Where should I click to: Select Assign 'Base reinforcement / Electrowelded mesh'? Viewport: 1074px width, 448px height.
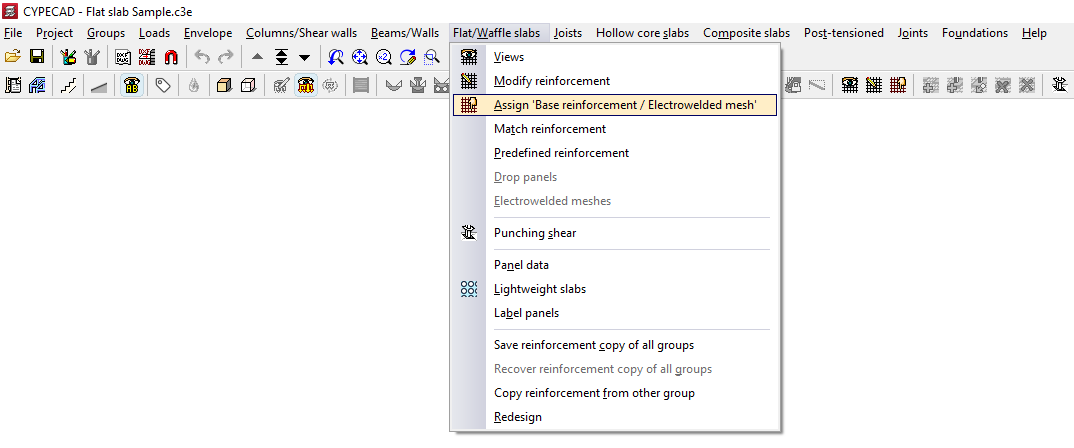[625, 105]
